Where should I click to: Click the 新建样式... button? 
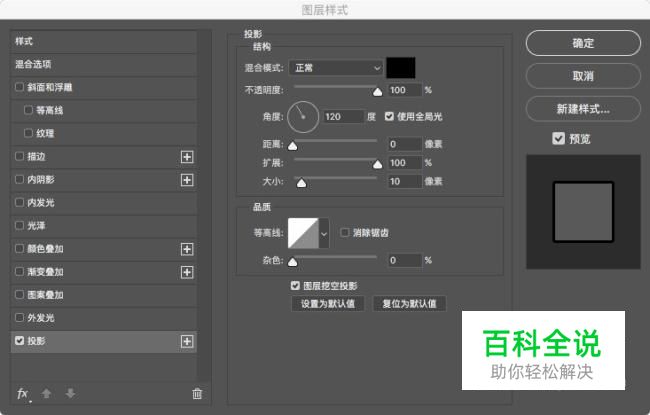[x=583, y=109]
